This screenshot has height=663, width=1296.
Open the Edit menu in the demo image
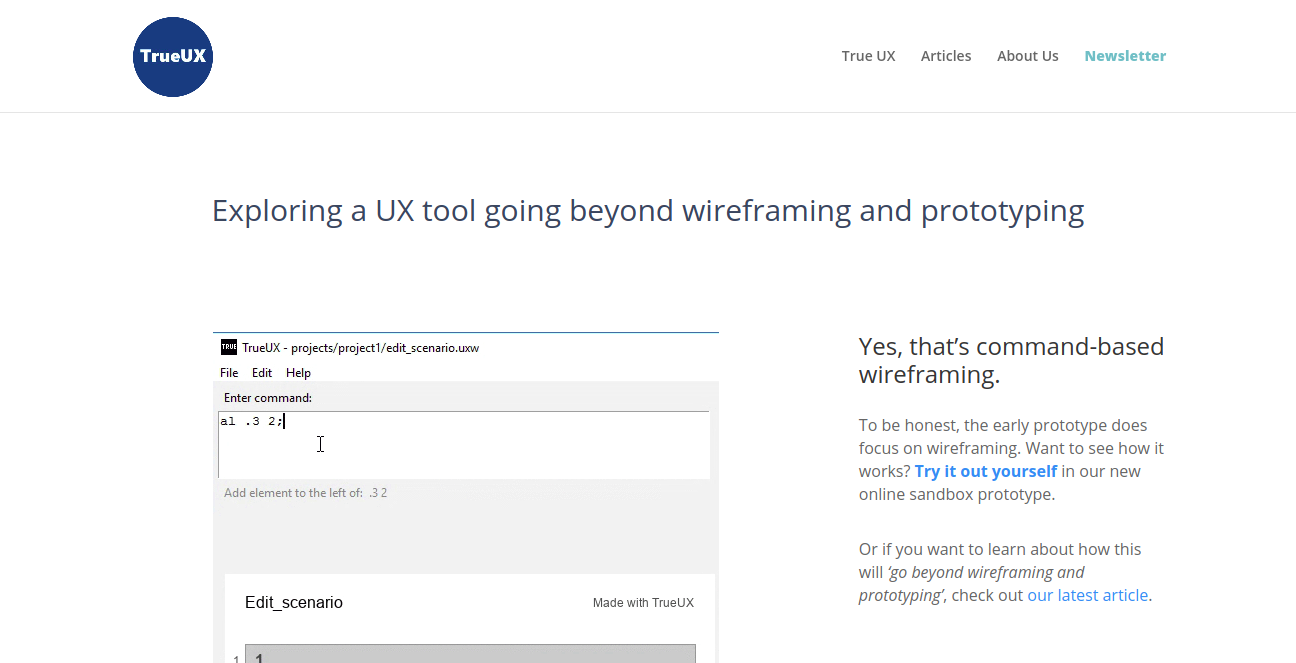(262, 373)
